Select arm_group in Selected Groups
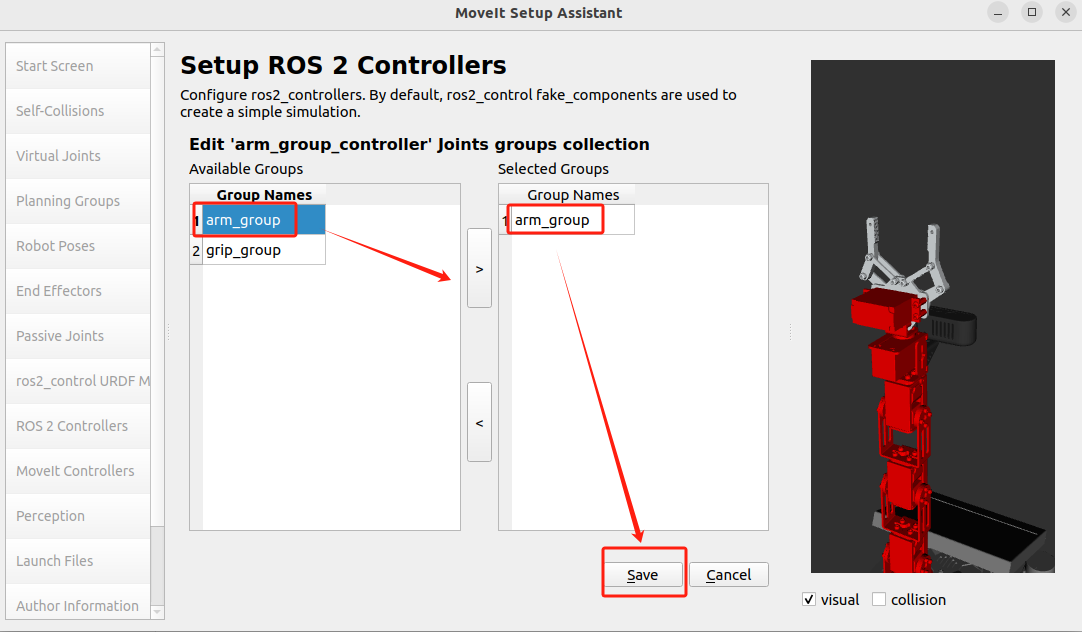This screenshot has height=632, width=1082. pos(573,220)
